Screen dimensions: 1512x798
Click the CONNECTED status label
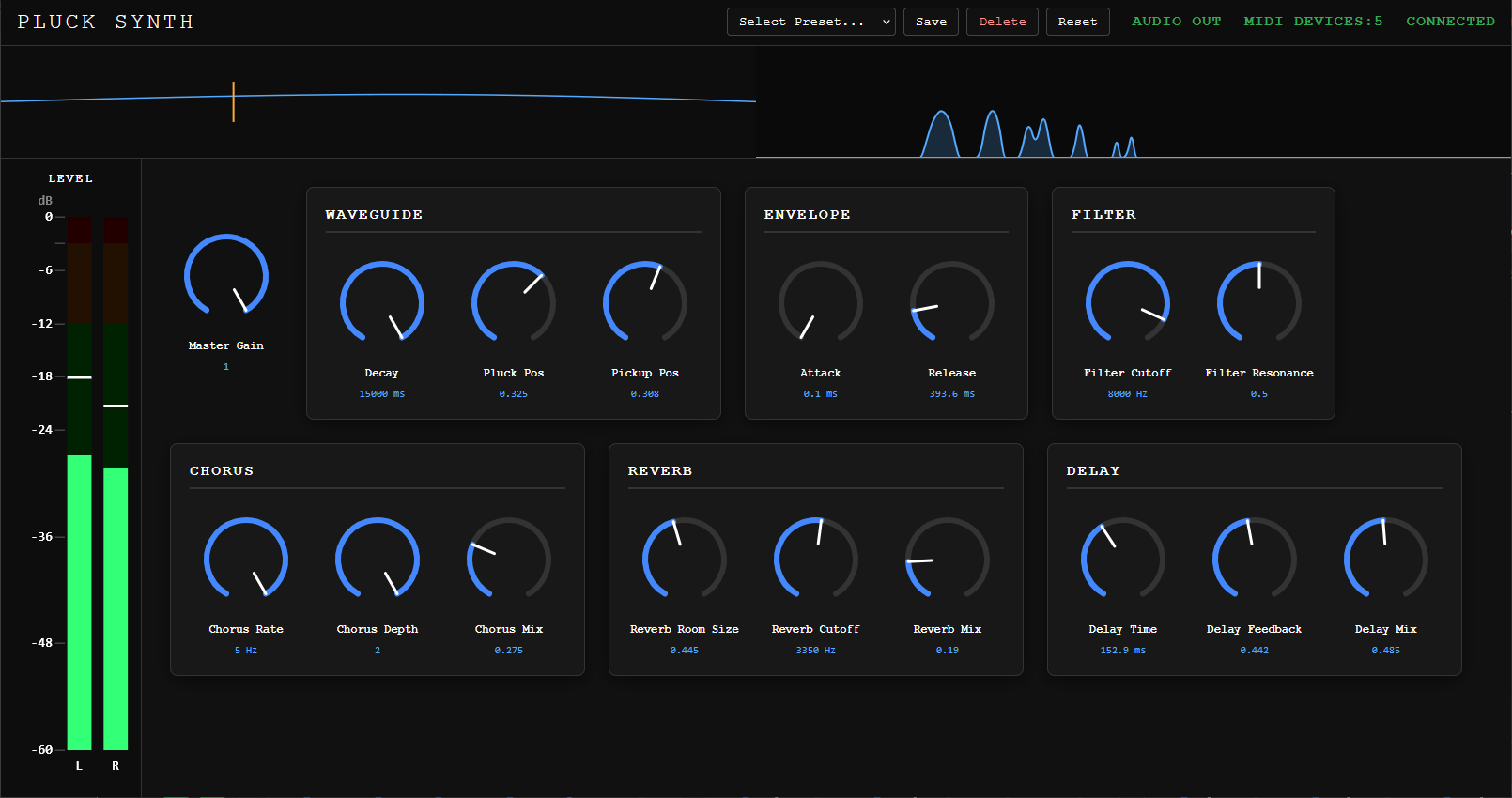point(1450,22)
